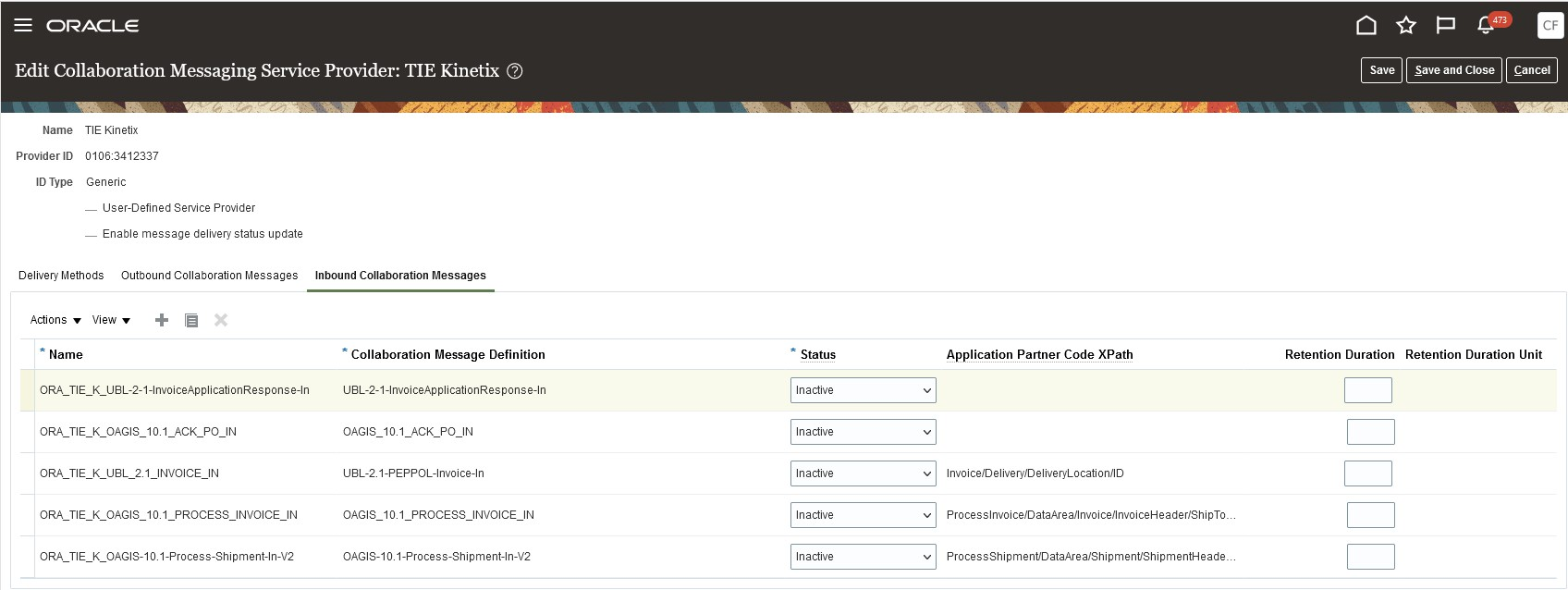Screen dimensions: 1568x590
Task: Click the help question mark icon
Action: point(515,71)
